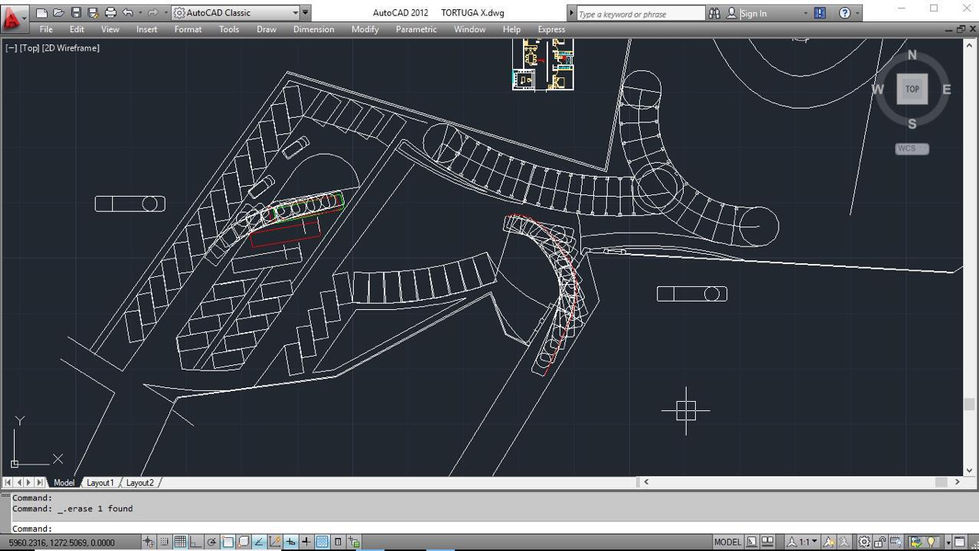This screenshot has height=551, width=979.
Task: Click the annotation visibility icon
Action: (829, 542)
